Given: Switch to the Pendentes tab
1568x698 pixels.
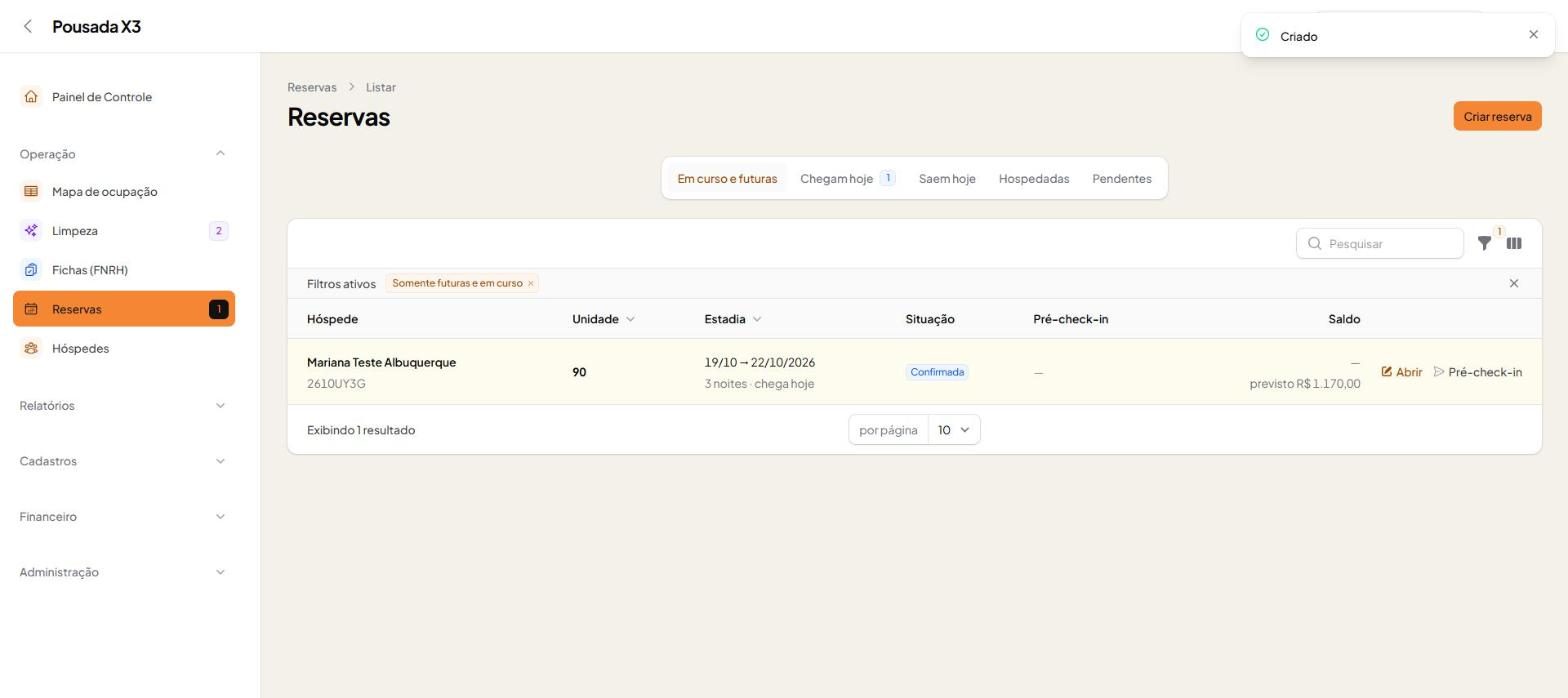Looking at the screenshot, I should point(1121,179).
